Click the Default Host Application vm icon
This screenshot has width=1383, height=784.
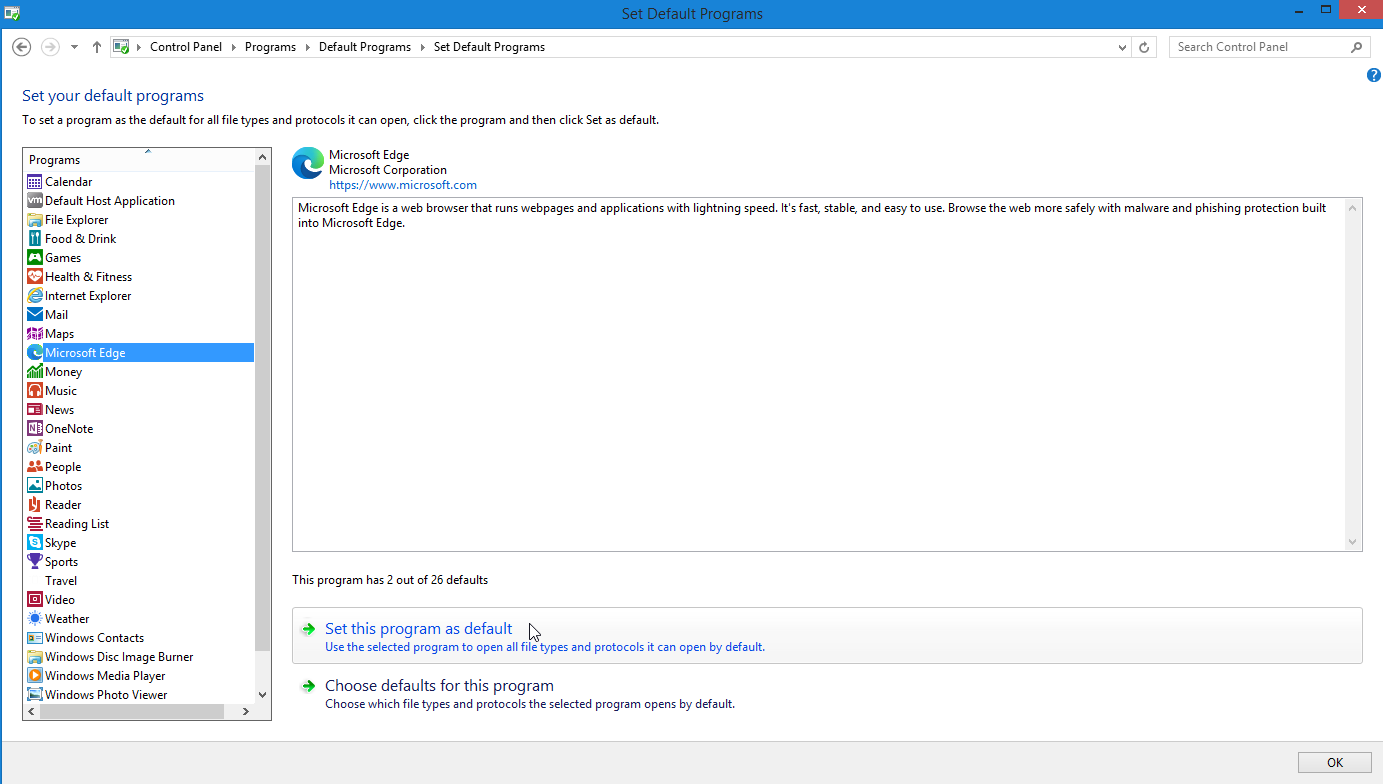pyautogui.click(x=35, y=201)
